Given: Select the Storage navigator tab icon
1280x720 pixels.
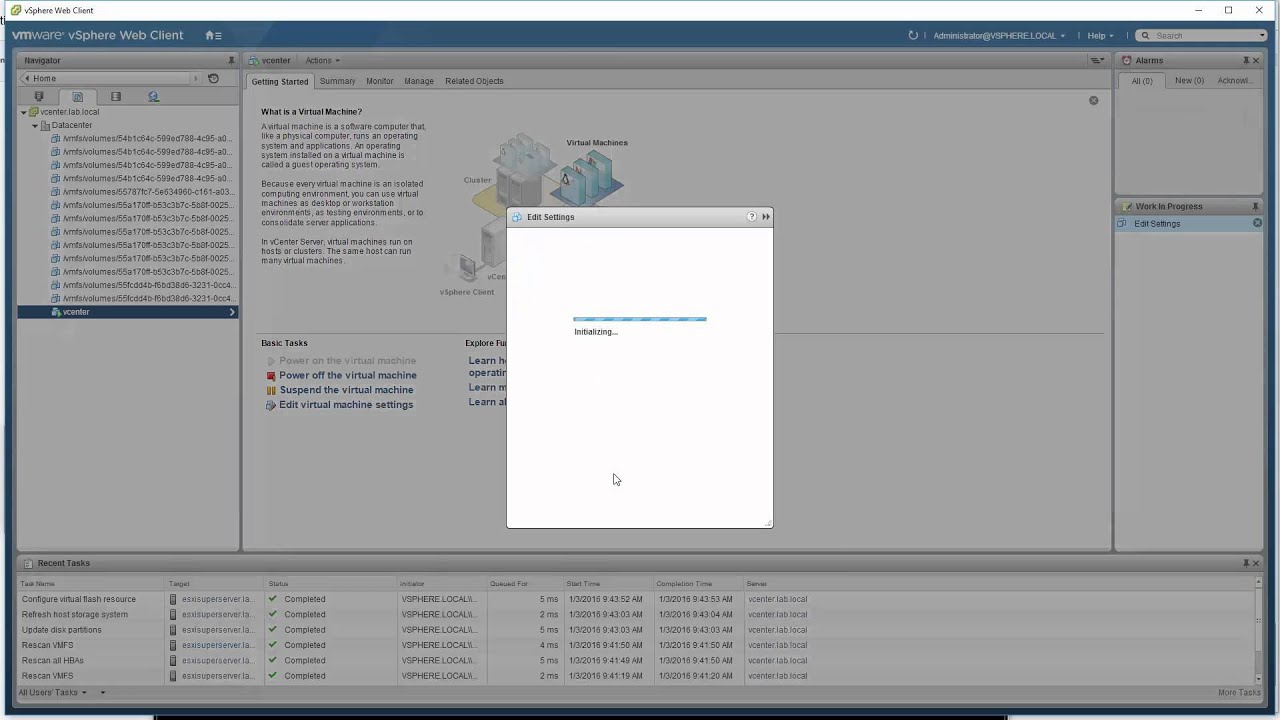Looking at the screenshot, I should (x=115, y=97).
